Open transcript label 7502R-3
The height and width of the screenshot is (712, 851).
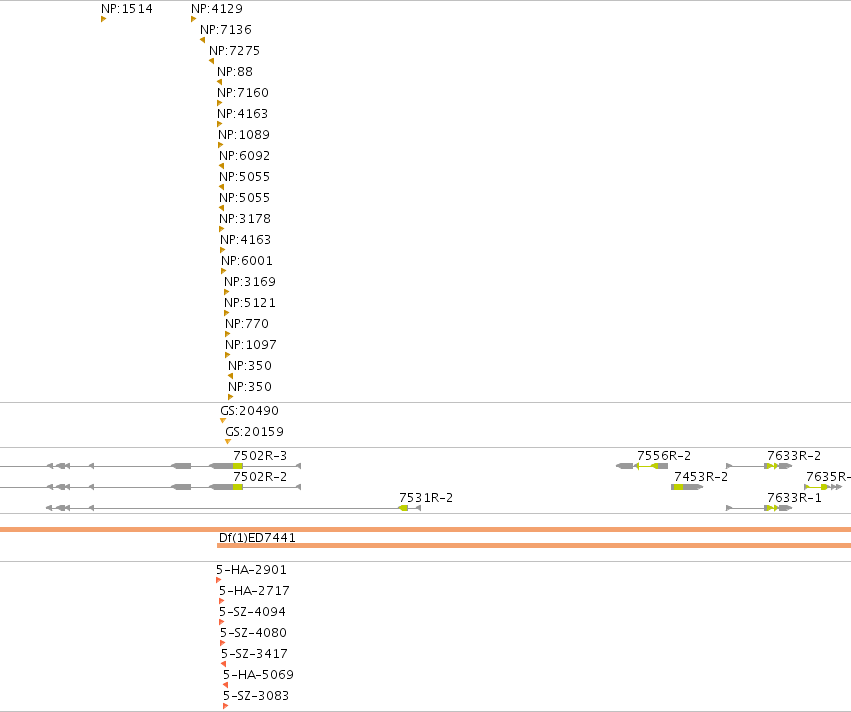pos(260,456)
